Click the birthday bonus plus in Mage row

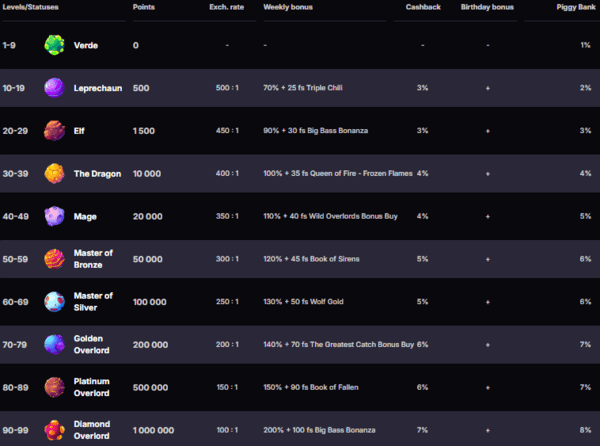tap(488, 216)
